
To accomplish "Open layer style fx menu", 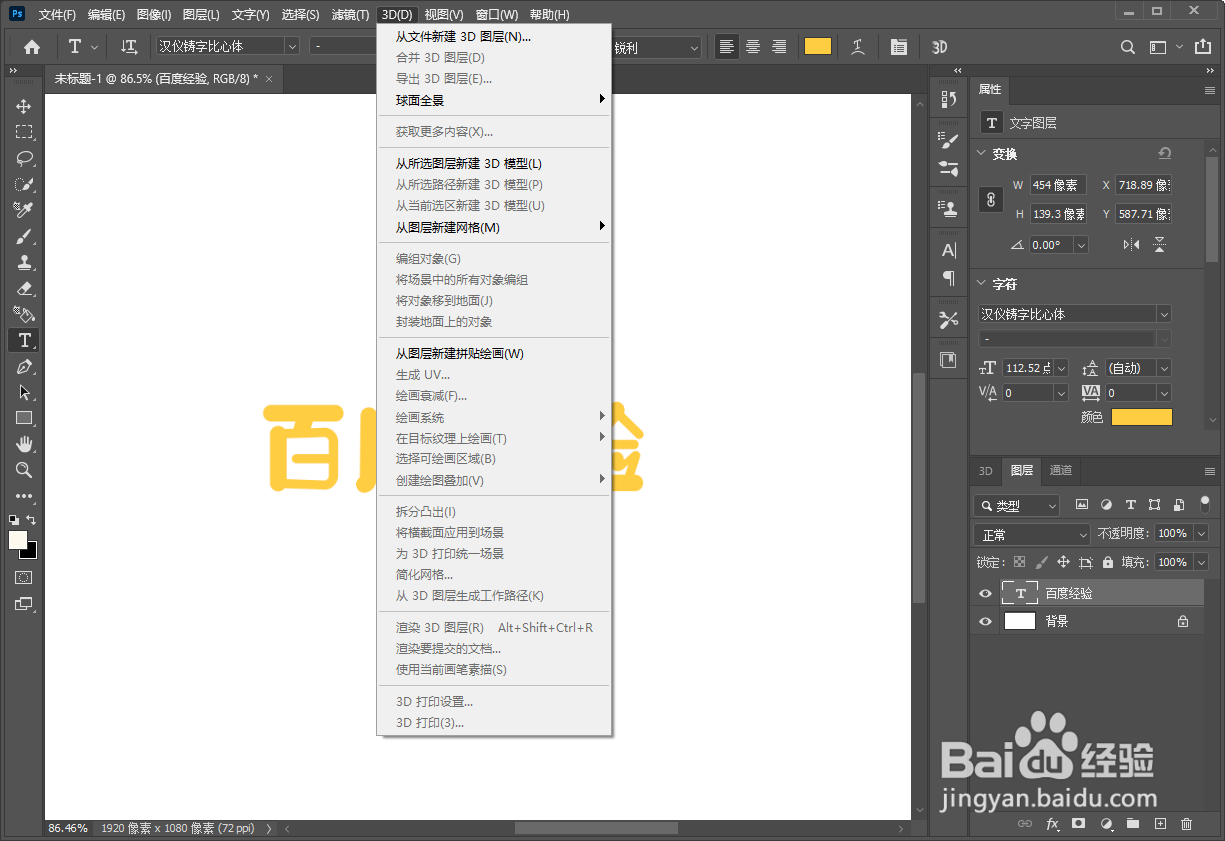I will 1052,824.
